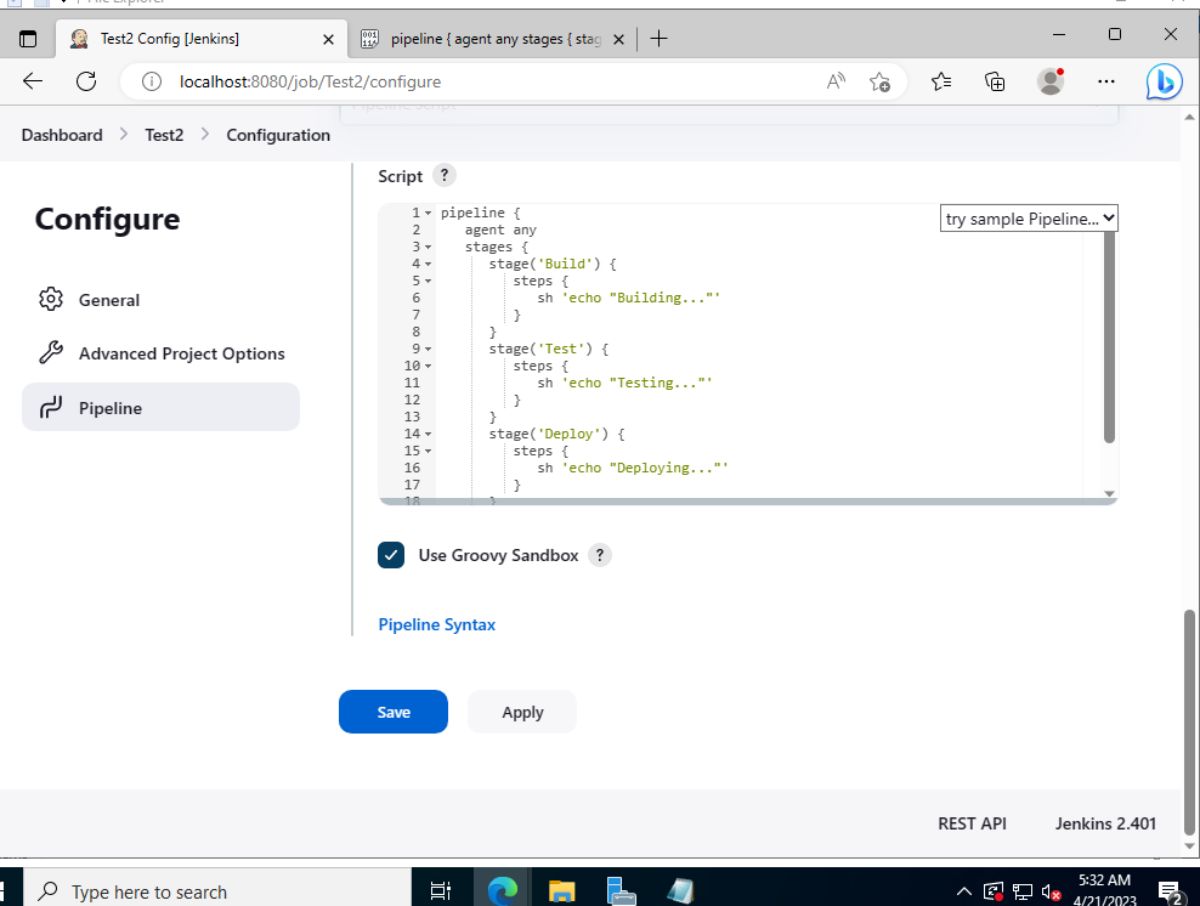Collapse the pipeline block on line 1

[x=430, y=212]
